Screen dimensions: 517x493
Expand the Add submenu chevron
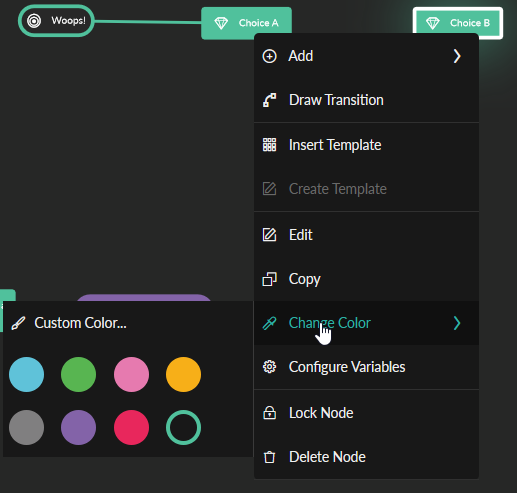[457, 56]
